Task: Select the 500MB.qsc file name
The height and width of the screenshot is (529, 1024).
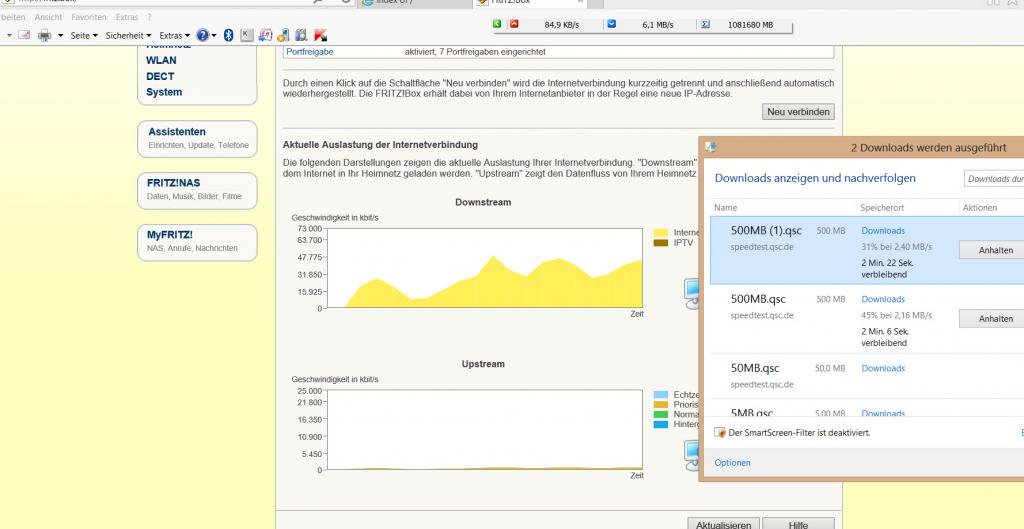Action: point(758,299)
